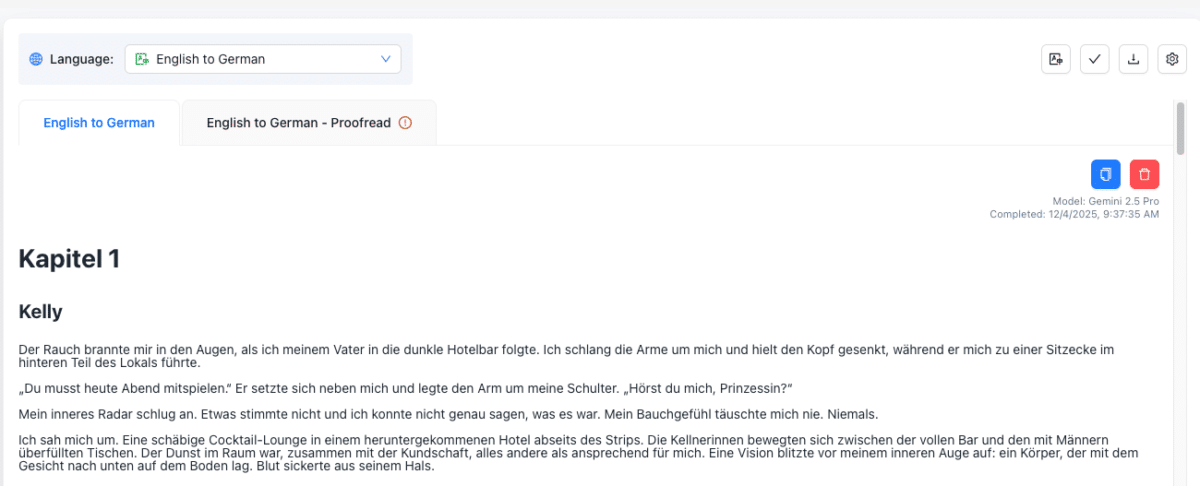Switch to the English to German tab
The height and width of the screenshot is (486, 1200).
coord(99,123)
